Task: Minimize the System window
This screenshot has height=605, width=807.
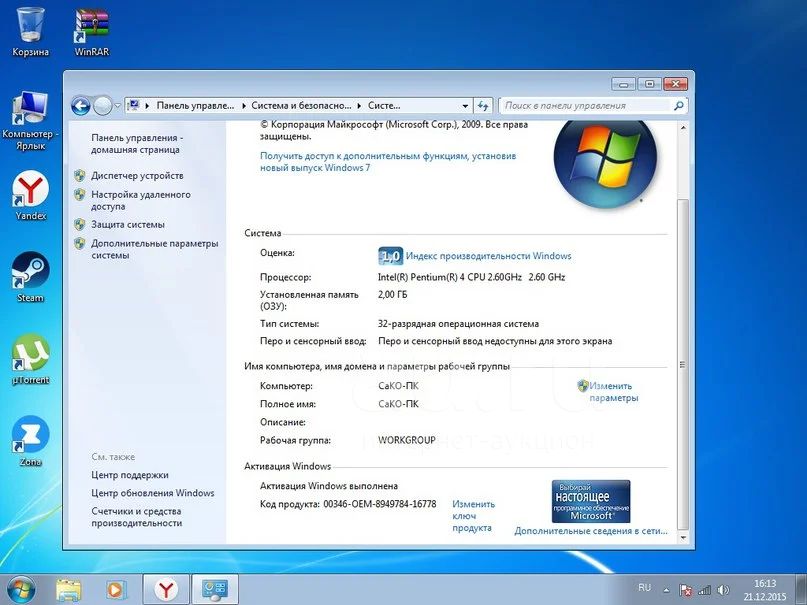Action: 623,84
